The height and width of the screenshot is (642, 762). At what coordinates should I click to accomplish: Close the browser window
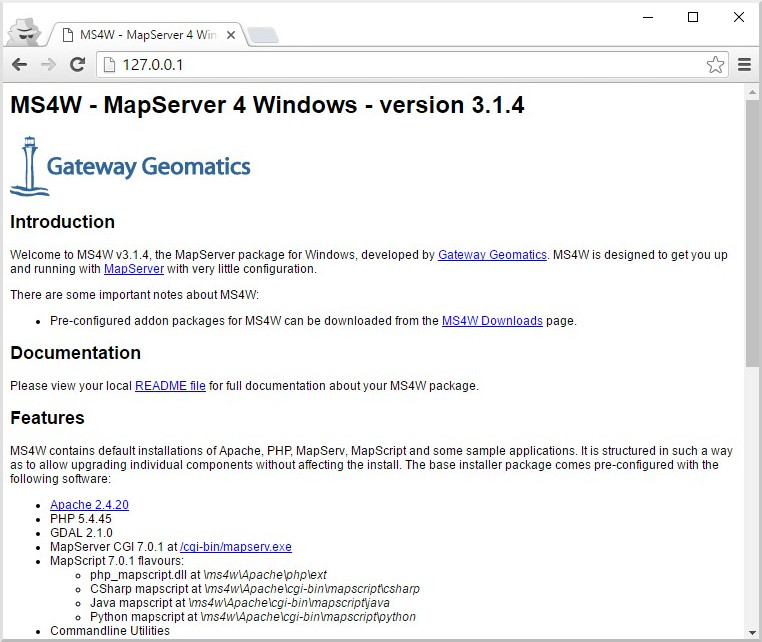coord(739,17)
